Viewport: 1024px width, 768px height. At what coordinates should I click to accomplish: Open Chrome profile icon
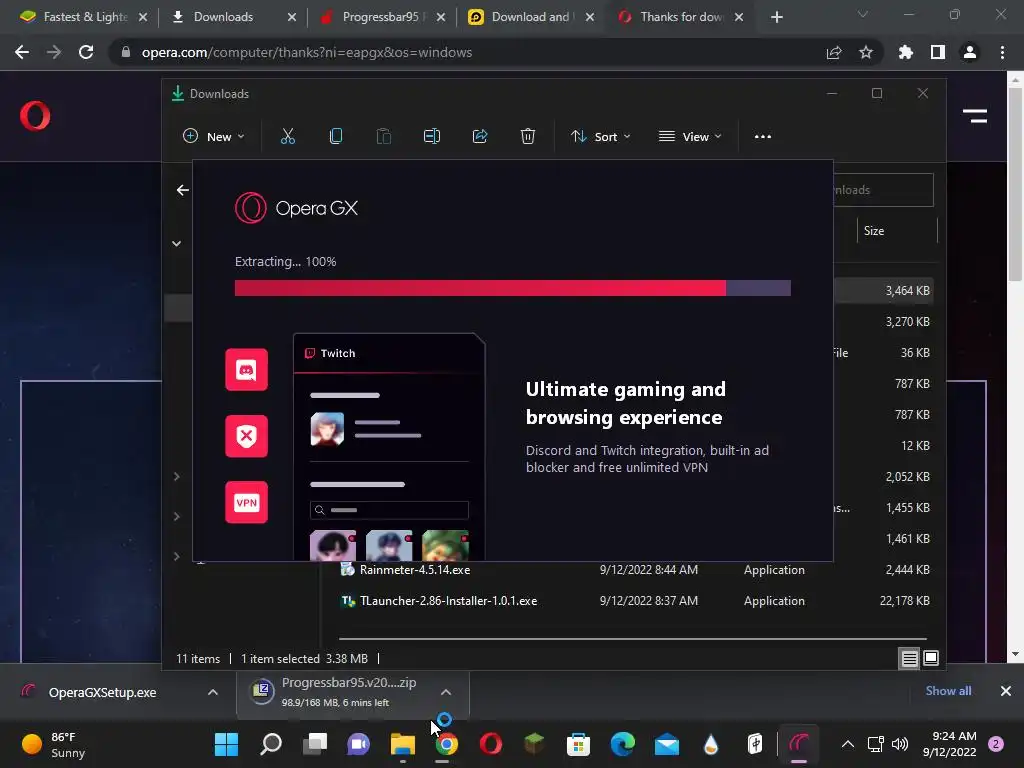point(970,52)
